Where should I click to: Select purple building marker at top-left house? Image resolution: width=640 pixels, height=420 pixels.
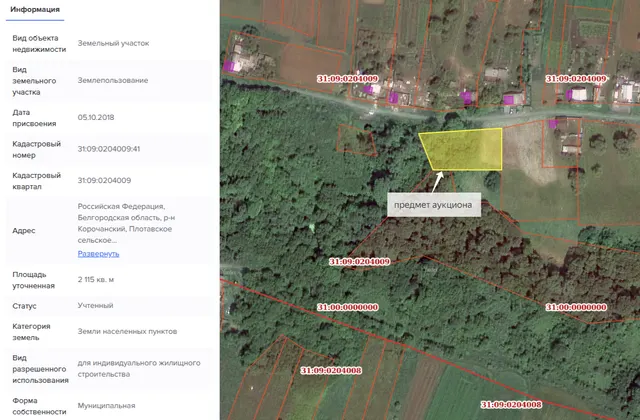click(x=230, y=66)
